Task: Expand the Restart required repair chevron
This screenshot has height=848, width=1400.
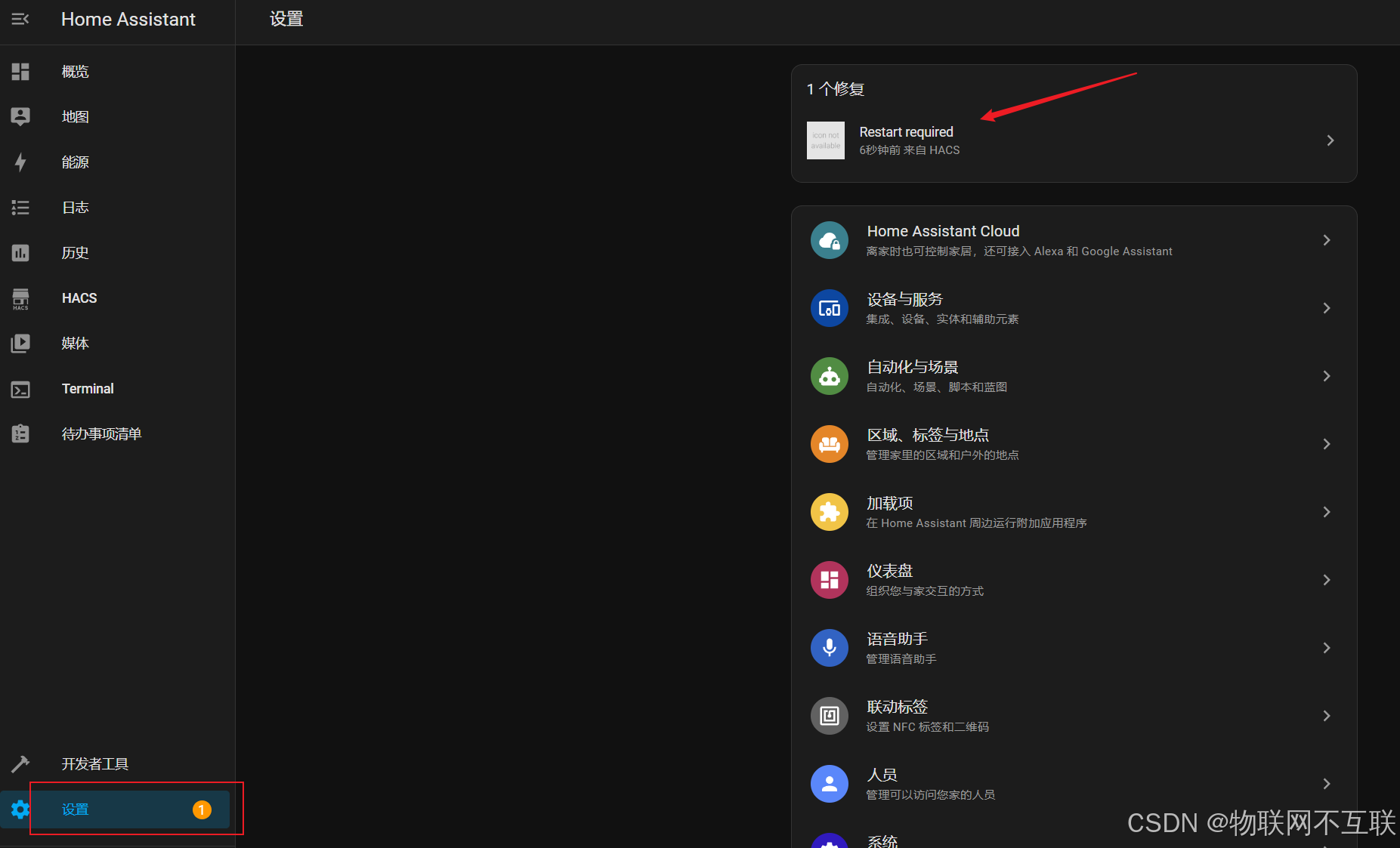Action: (1330, 140)
